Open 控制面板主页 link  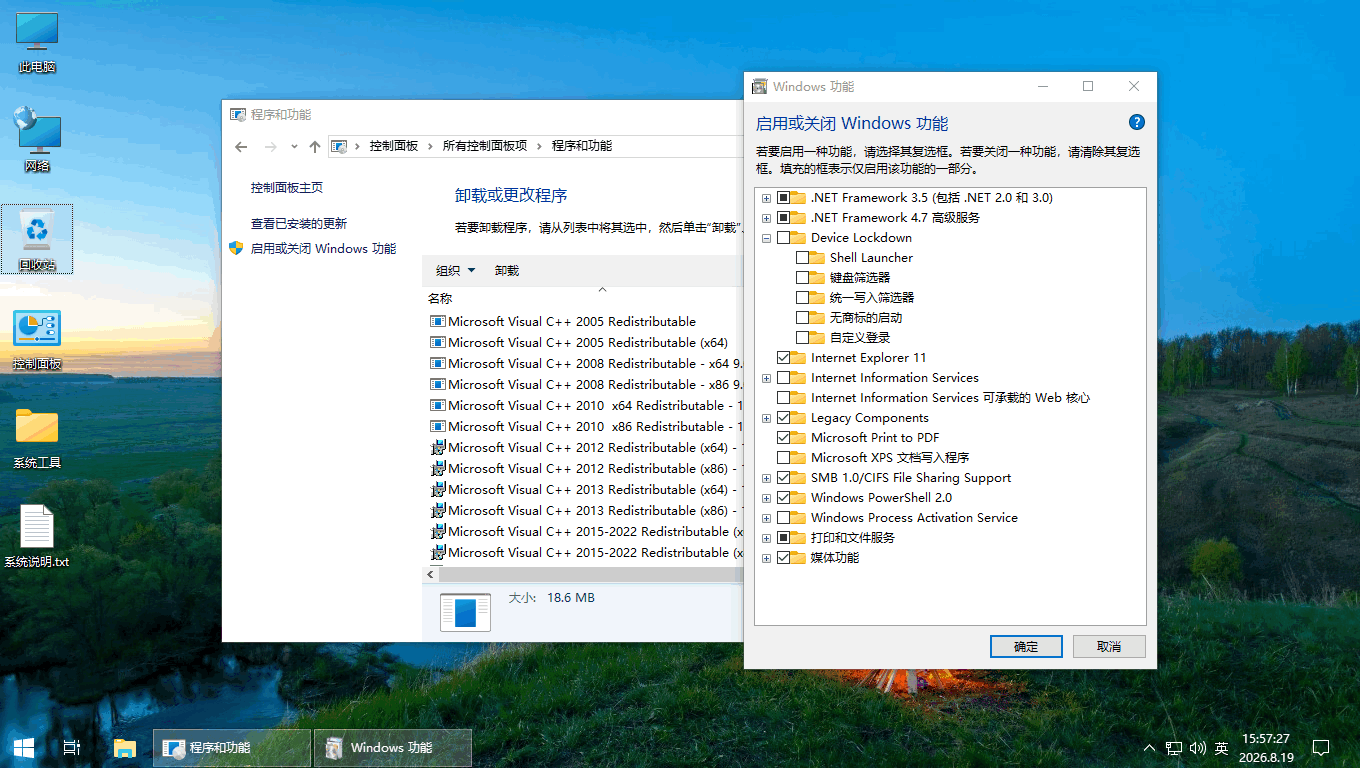[287, 187]
